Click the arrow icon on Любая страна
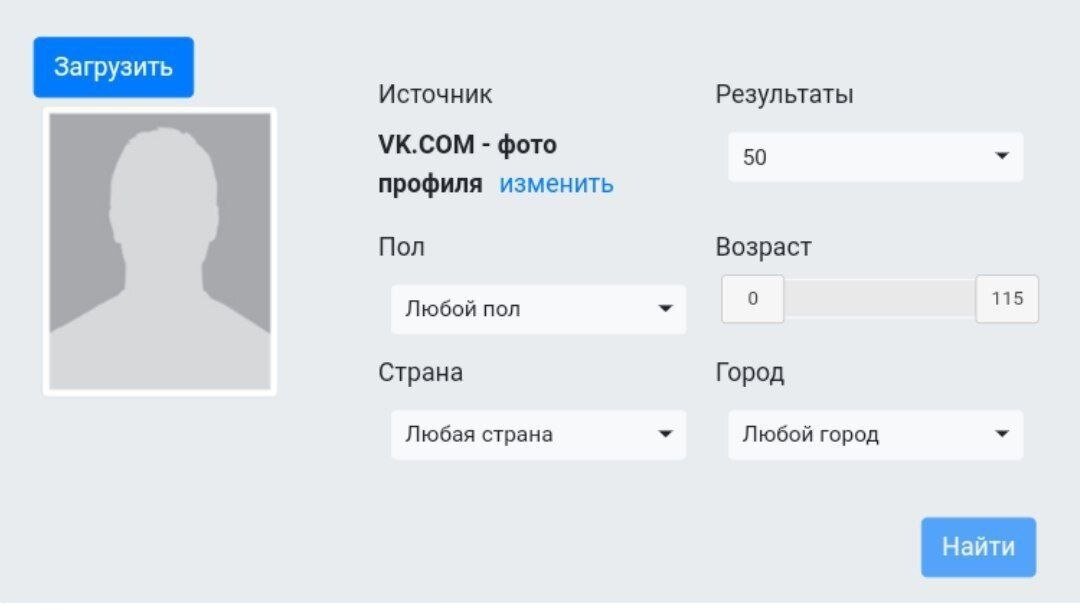This screenshot has width=1080, height=610. tap(665, 434)
